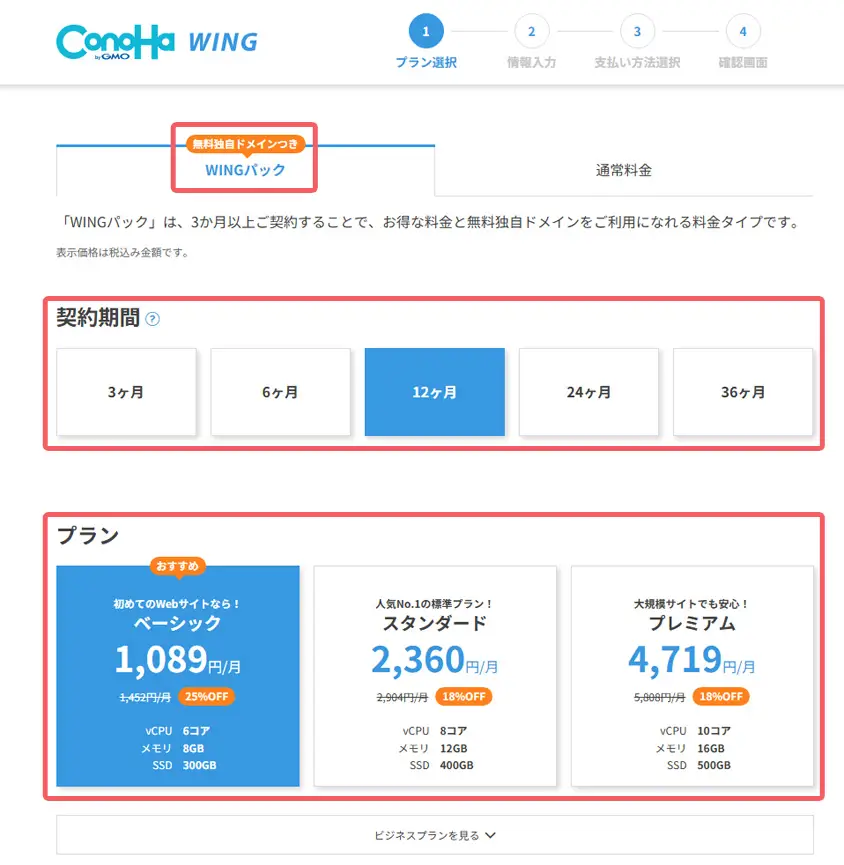Select the 24ヶ月 contract period
The width and height of the screenshot is (844, 865).
588,392
